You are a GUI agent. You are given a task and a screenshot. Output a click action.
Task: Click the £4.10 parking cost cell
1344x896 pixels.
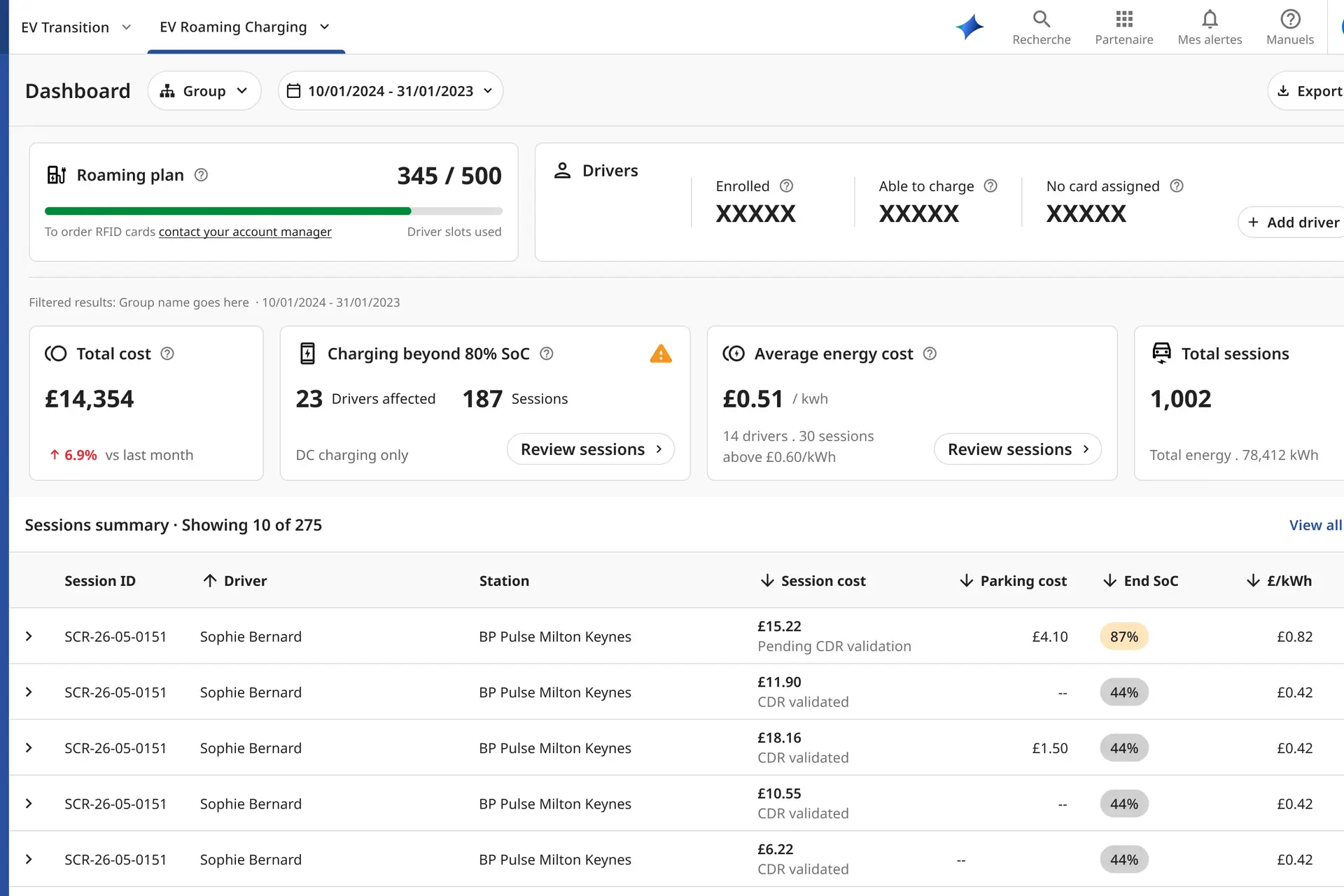[1050, 636]
